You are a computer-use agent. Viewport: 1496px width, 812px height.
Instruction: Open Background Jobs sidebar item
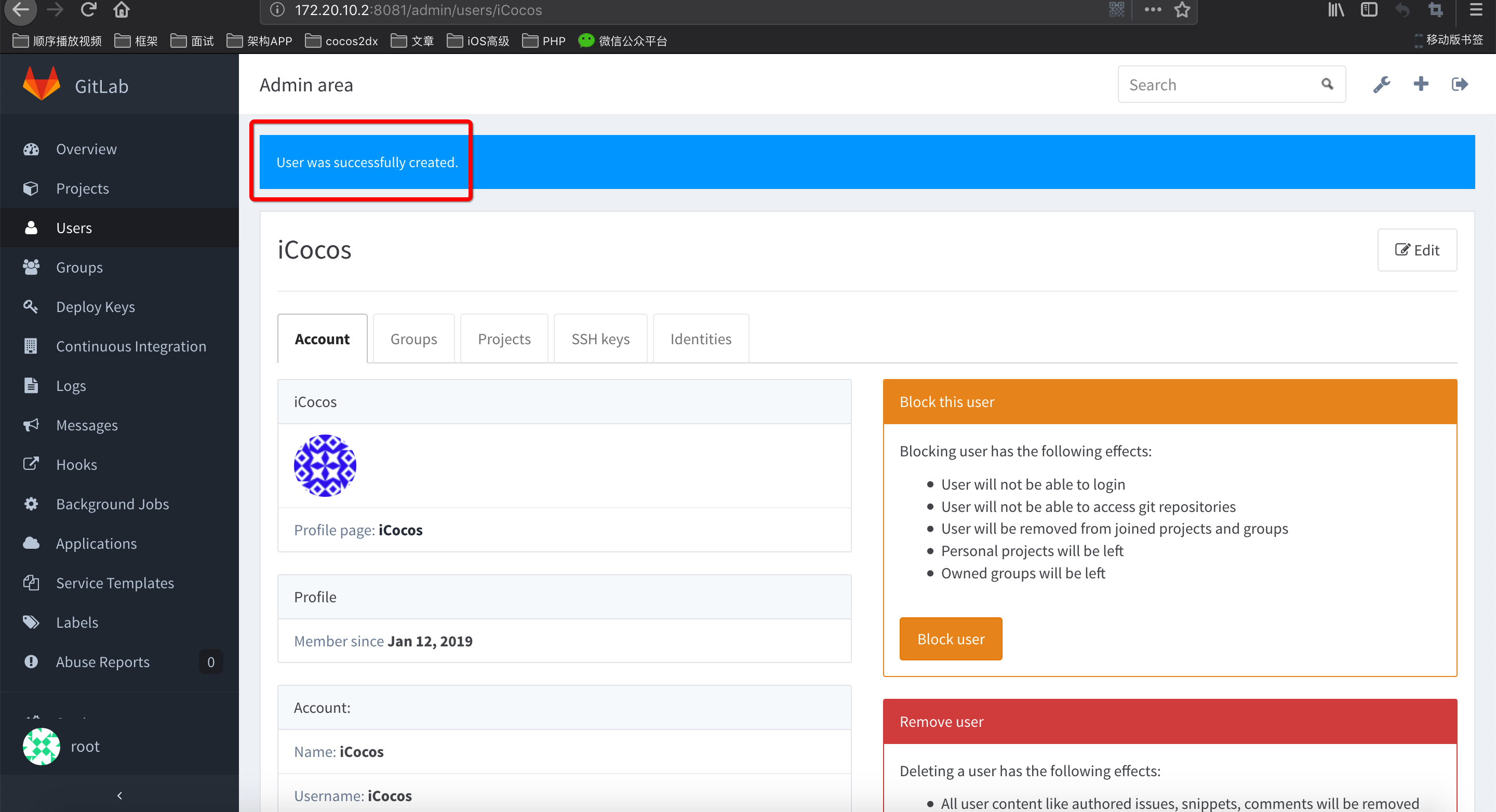click(112, 504)
